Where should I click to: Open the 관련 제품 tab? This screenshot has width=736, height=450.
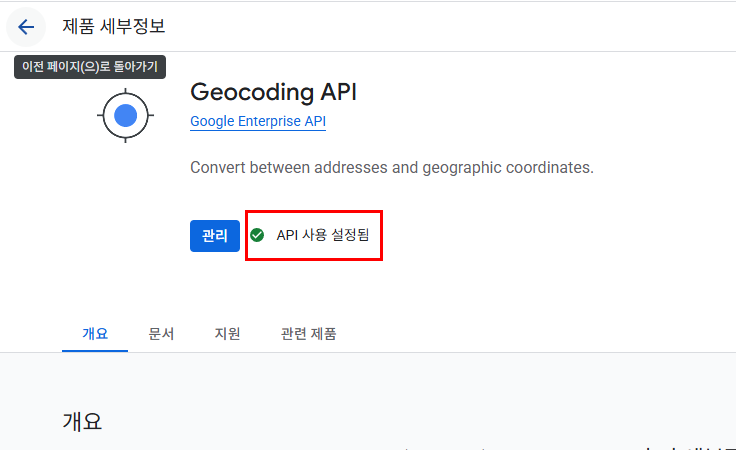pyautogui.click(x=308, y=334)
